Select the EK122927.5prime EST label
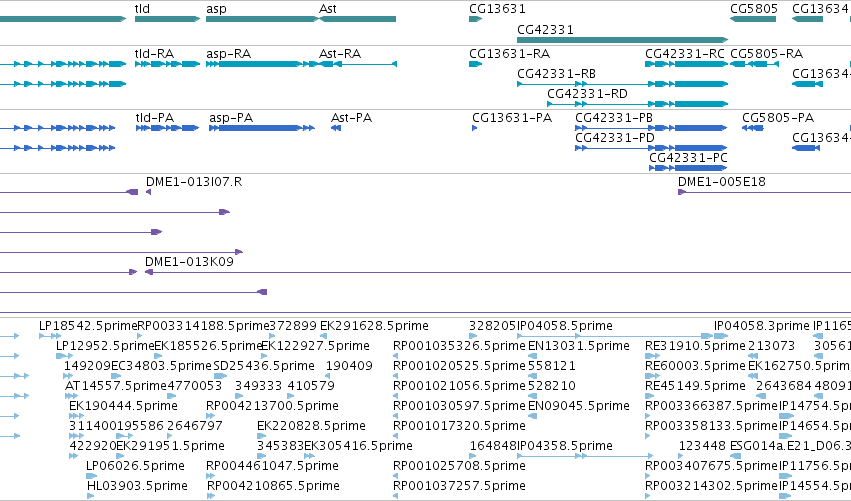The width and height of the screenshot is (851, 501). click(x=315, y=346)
